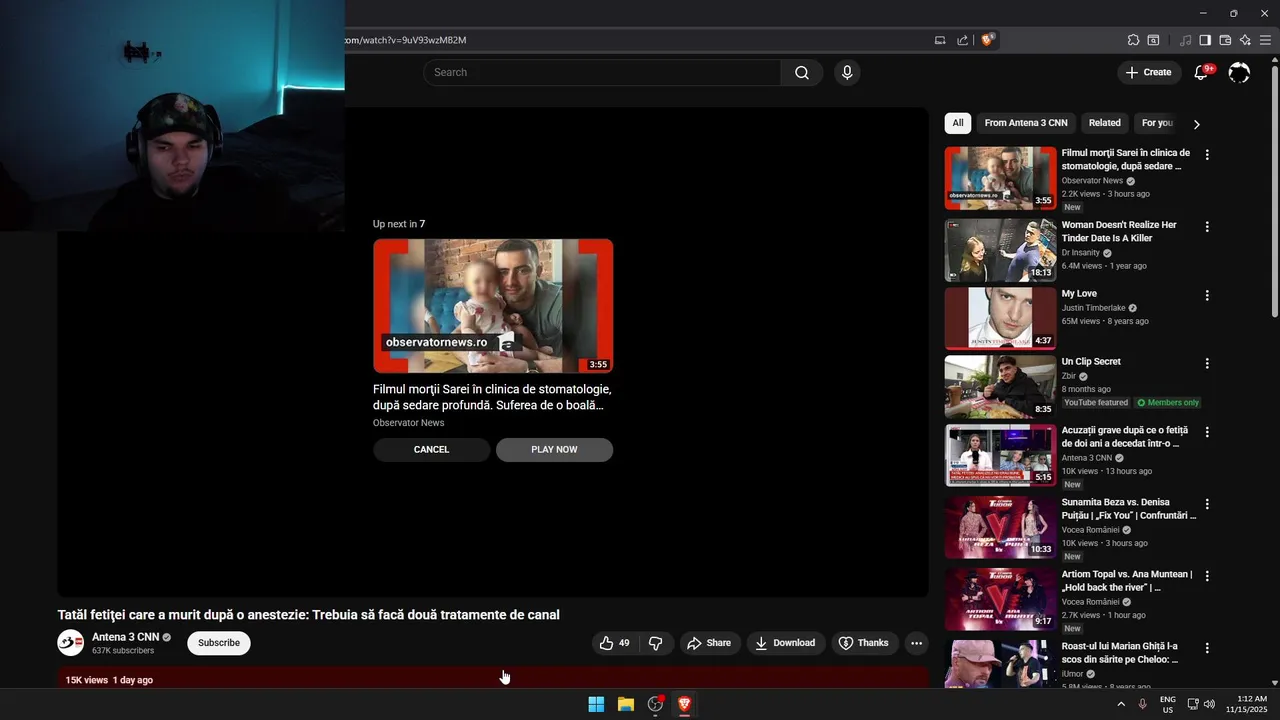Click the Share button under video
Viewport: 1280px width, 720px height.
(709, 643)
